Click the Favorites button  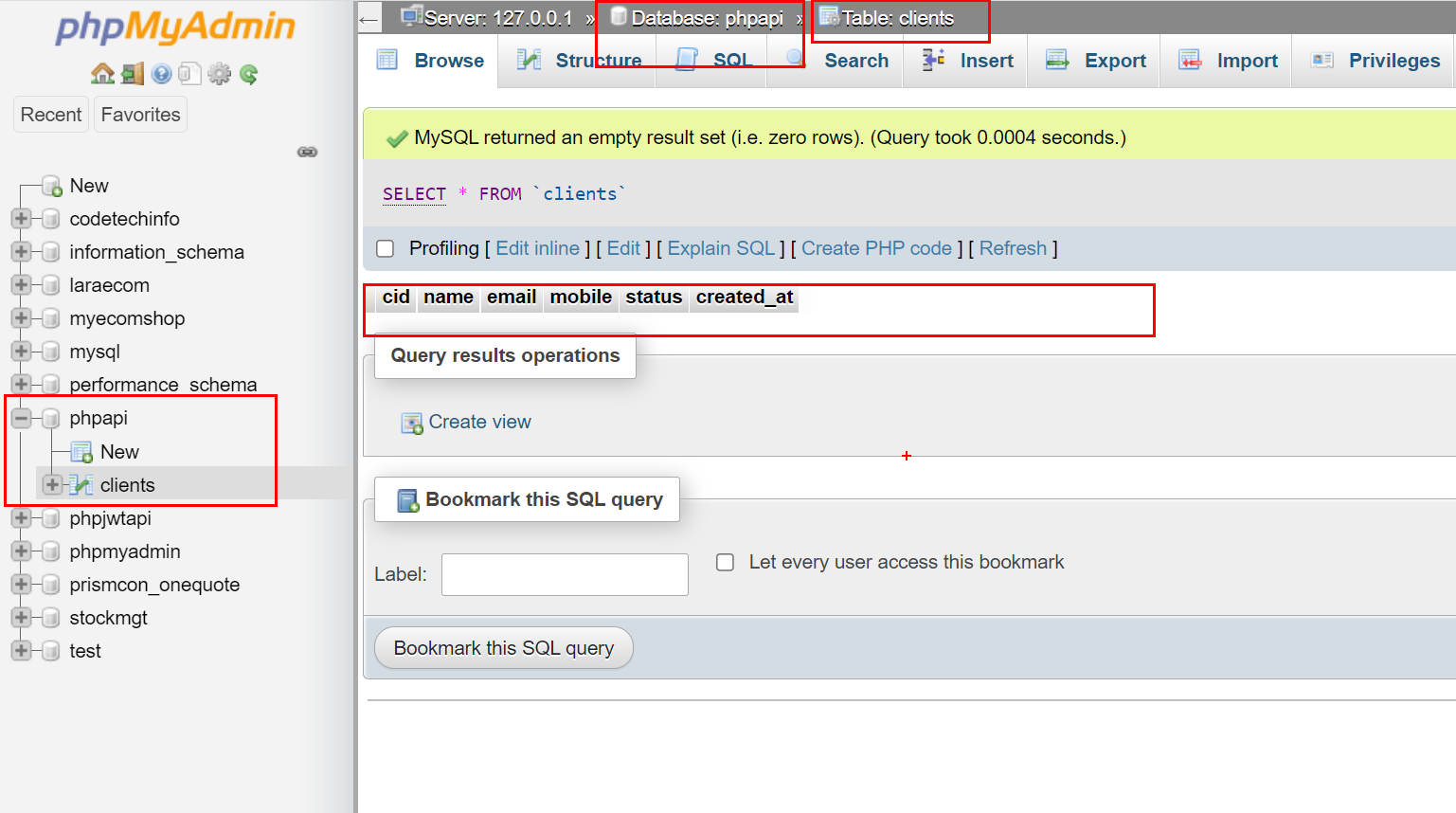pyautogui.click(x=140, y=115)
